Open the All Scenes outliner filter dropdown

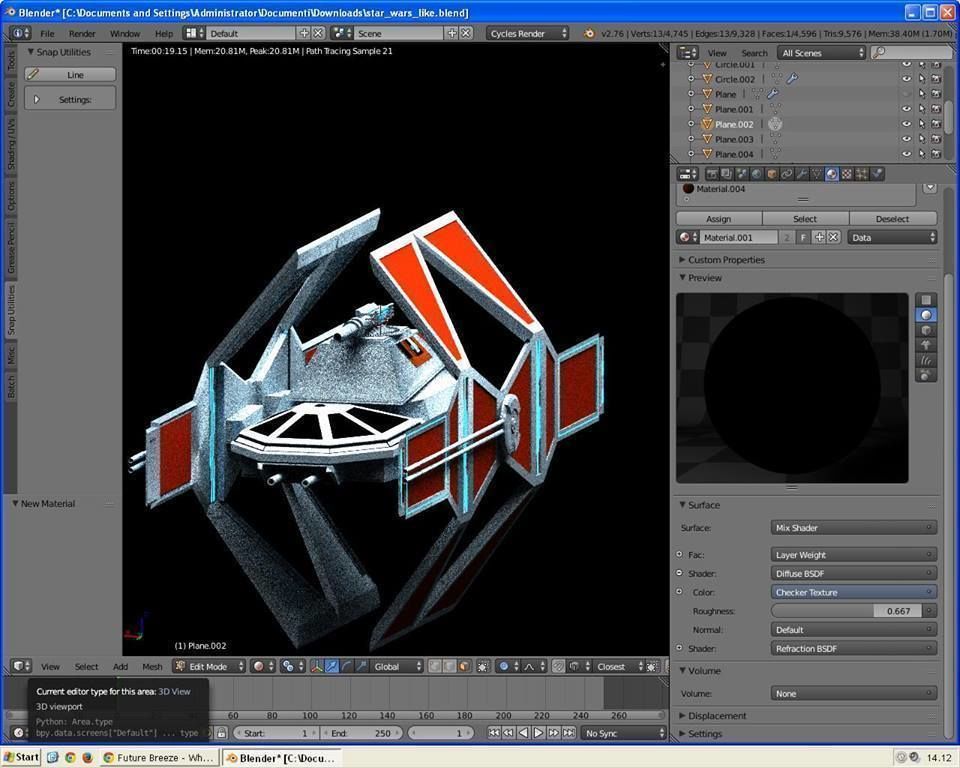click(822, 53)
